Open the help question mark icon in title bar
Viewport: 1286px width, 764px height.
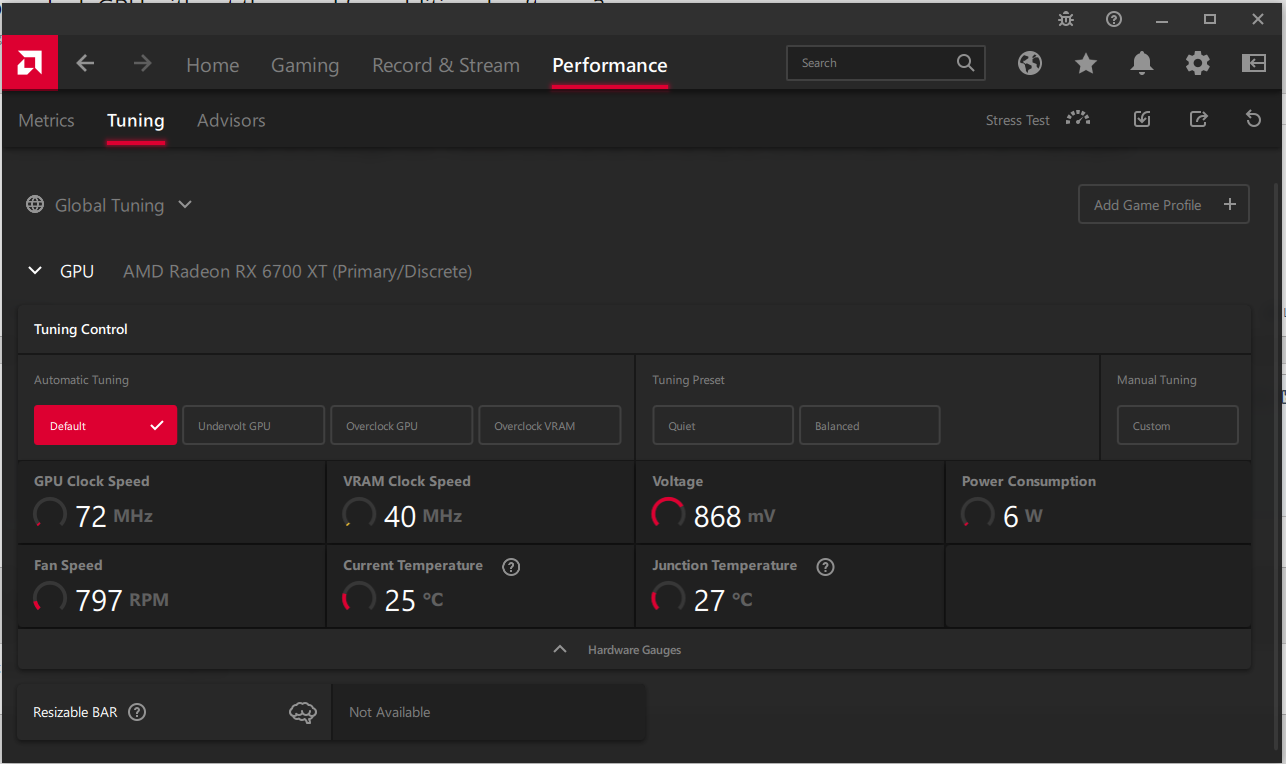[x=1114, y=19]
